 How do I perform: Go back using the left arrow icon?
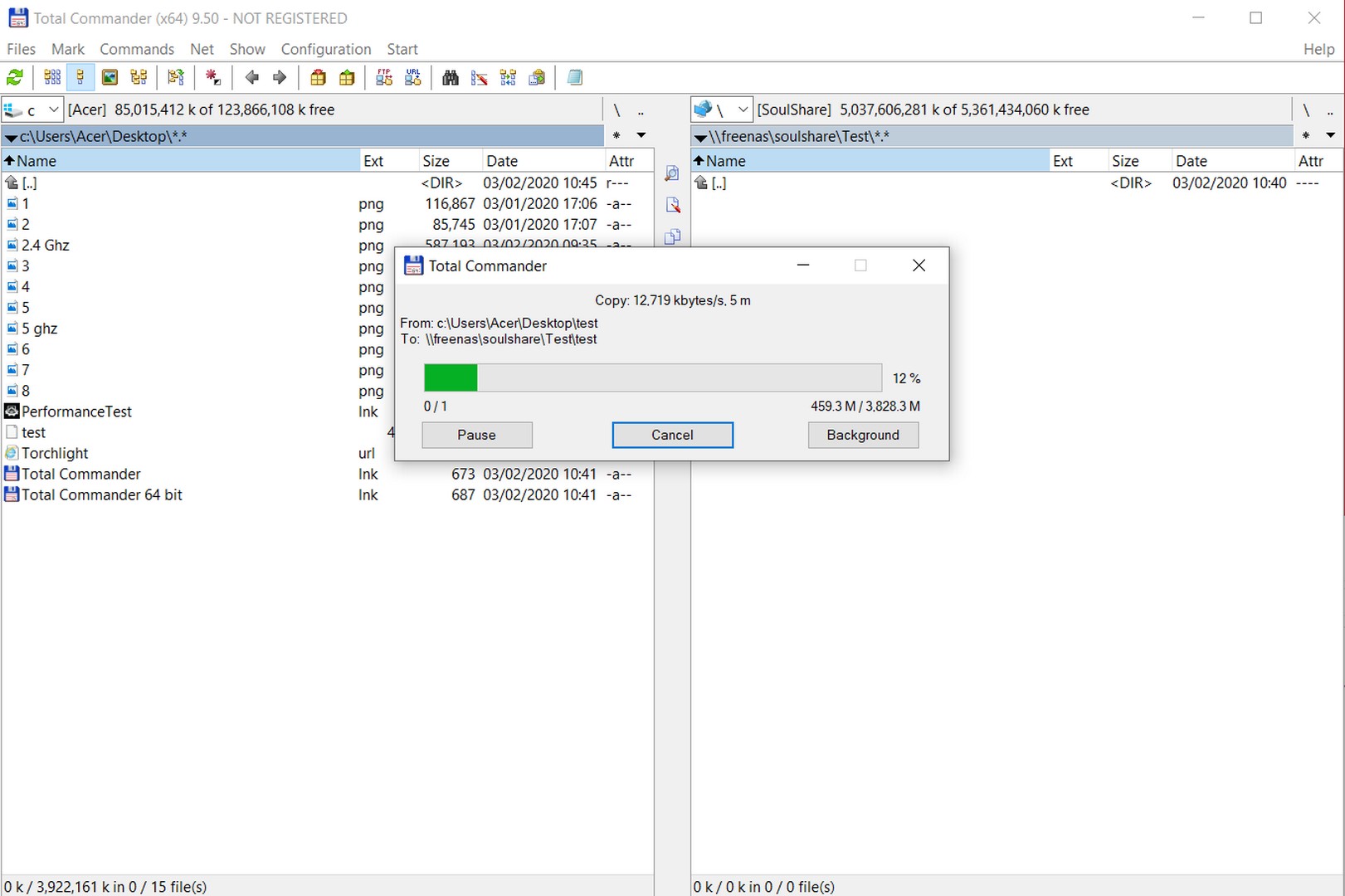tap(251, 77)
